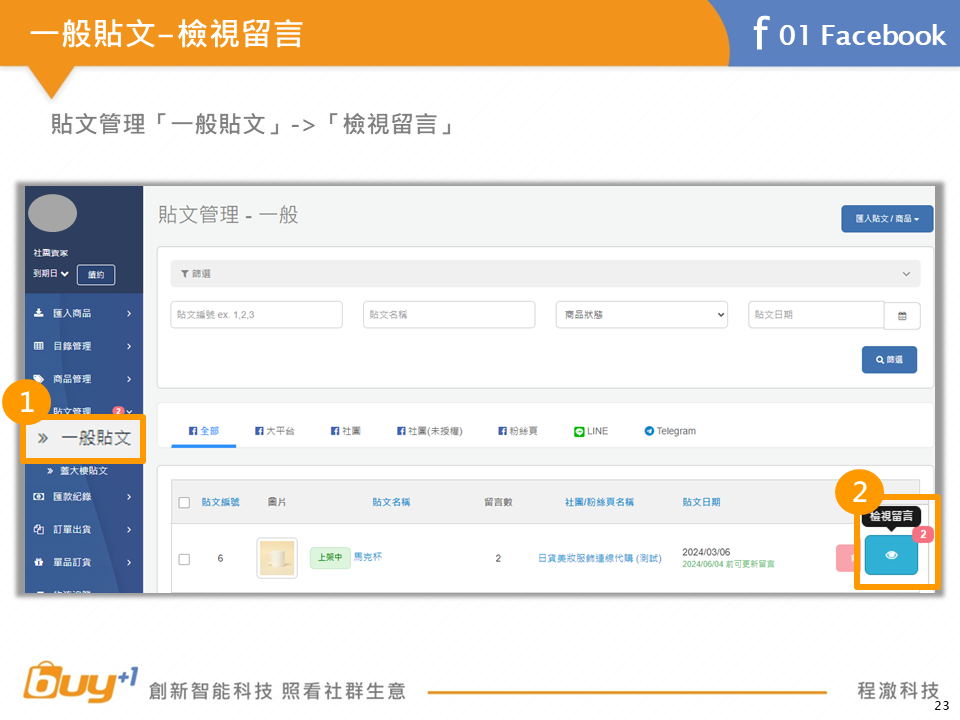Open the 商品狀態 dropdown
Image resolution: width=960 pixels, height=720 pixels.
coord(641,315)
